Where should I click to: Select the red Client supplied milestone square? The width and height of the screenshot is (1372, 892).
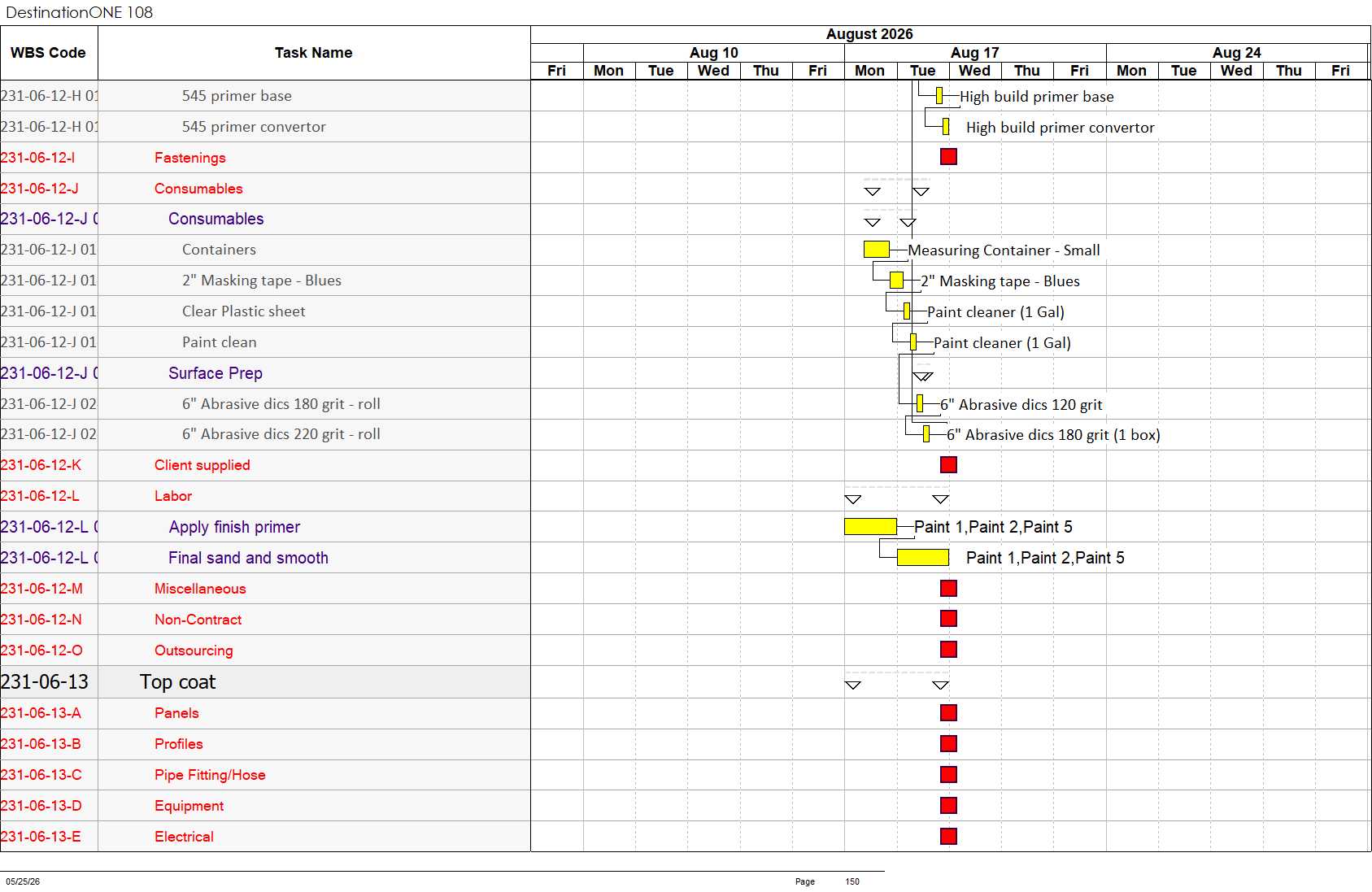(948, 464)
